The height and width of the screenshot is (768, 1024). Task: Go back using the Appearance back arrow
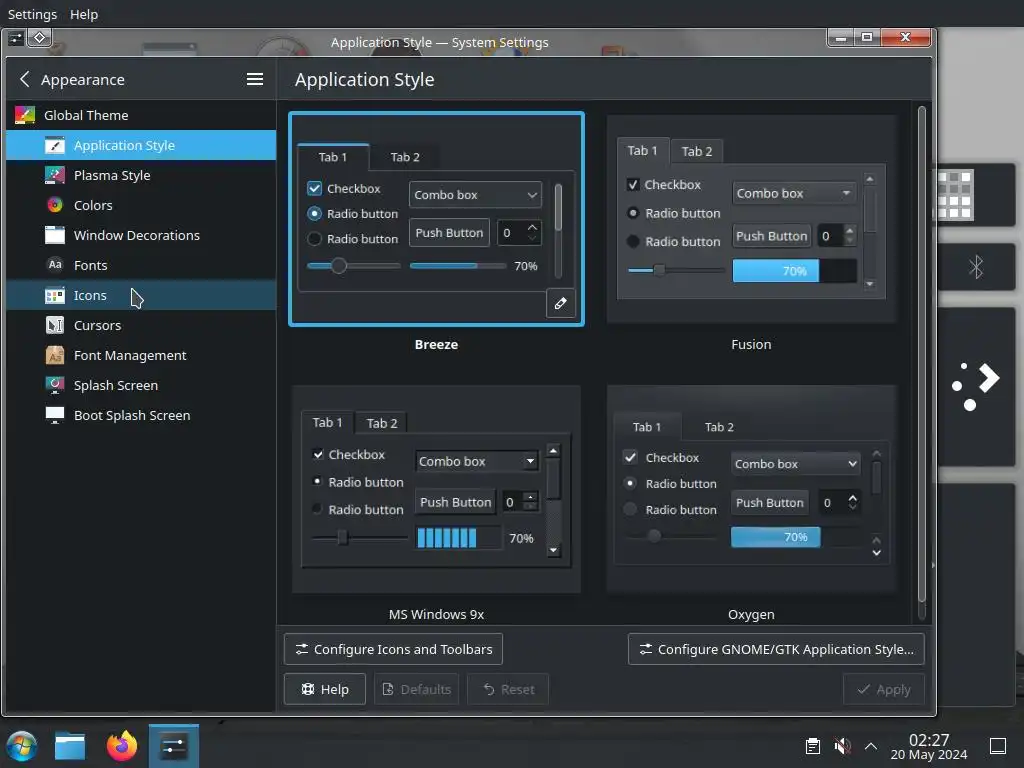[x=25, y=80]
